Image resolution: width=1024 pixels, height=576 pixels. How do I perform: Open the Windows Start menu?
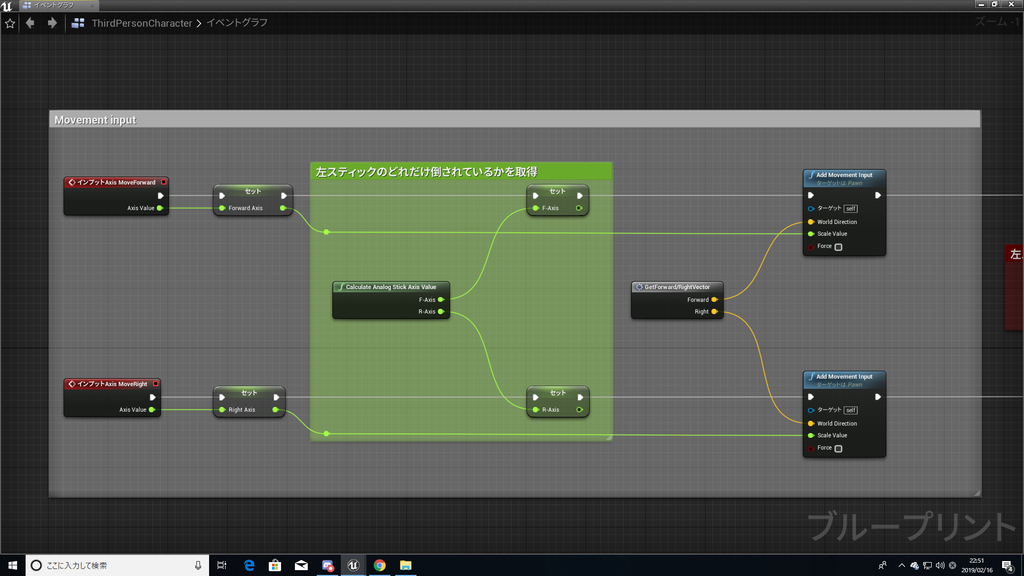(12, 566)
